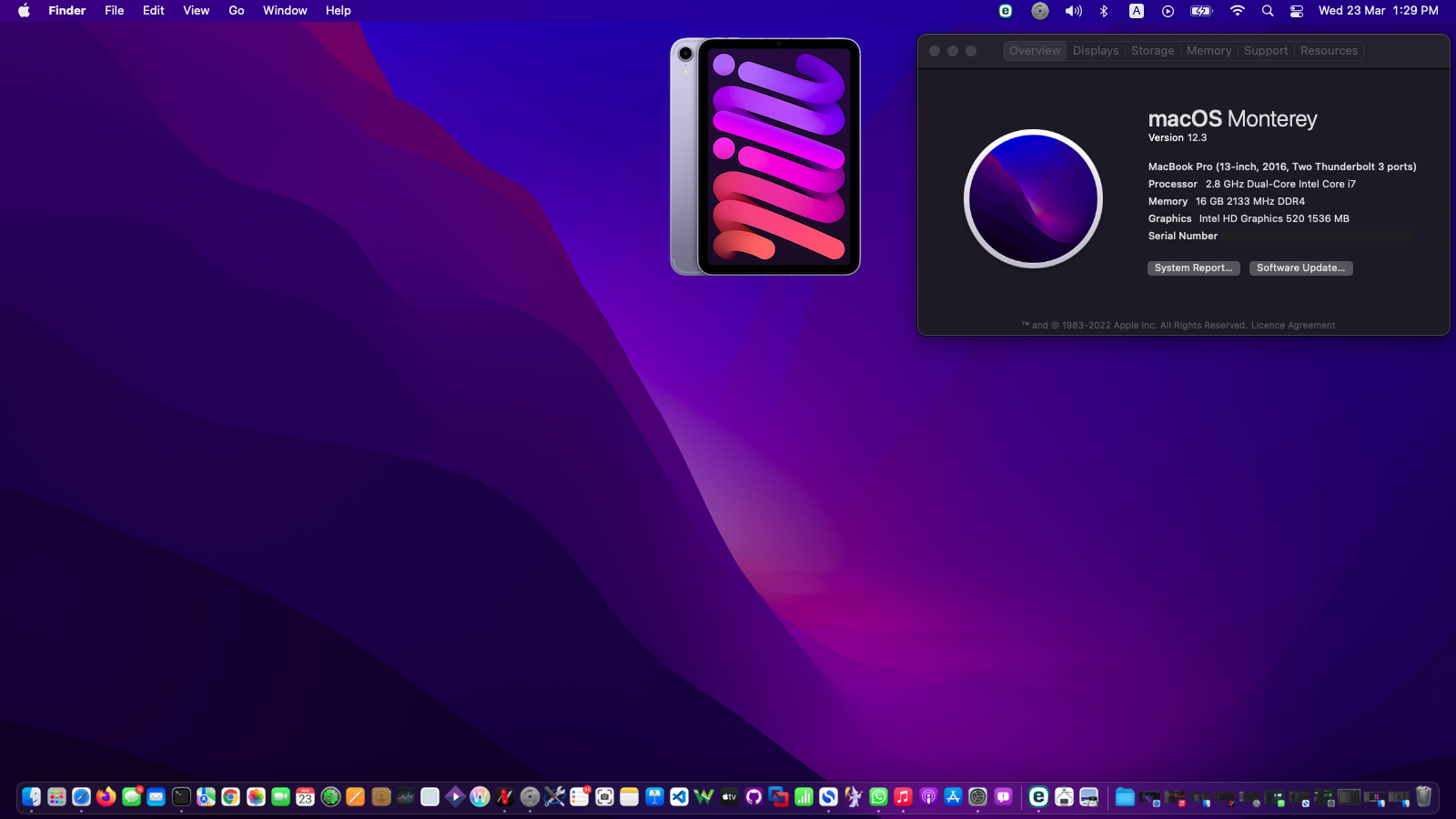The width and height of the screenshot is (1456, 819).
Task: Open Control Center in menu bar
Action: pyautogui.click(x=1297, y=11)
